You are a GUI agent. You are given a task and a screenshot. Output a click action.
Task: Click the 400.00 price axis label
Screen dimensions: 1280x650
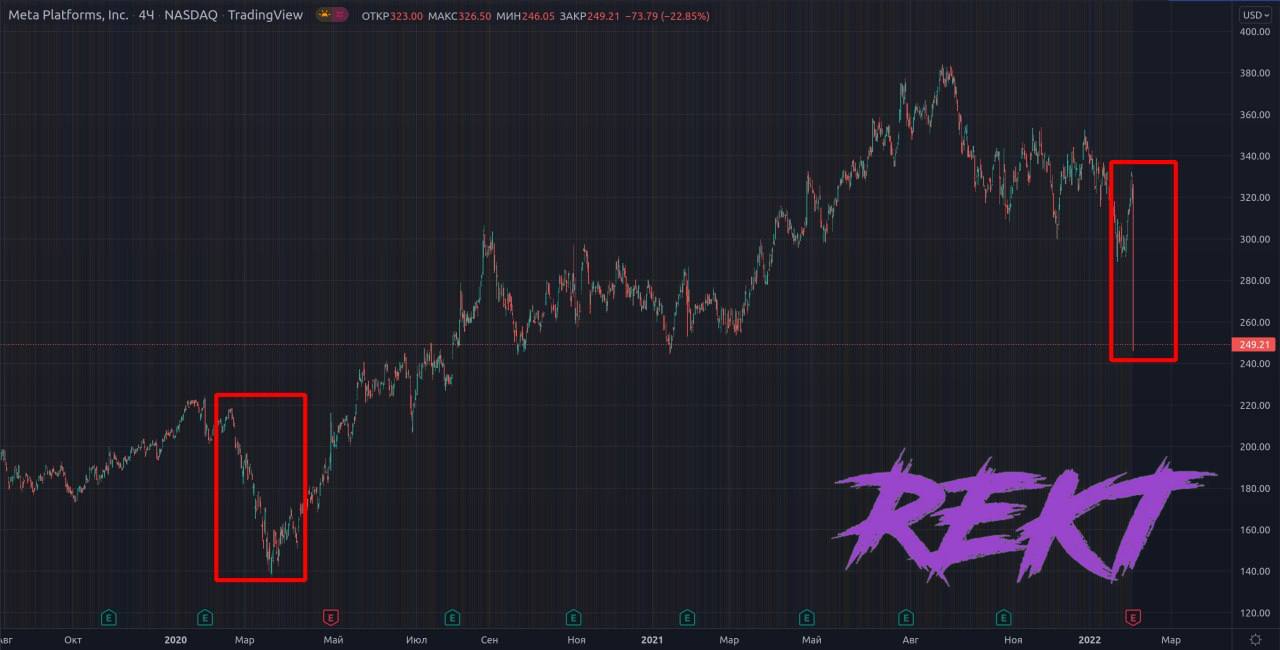click(1255, 32)
